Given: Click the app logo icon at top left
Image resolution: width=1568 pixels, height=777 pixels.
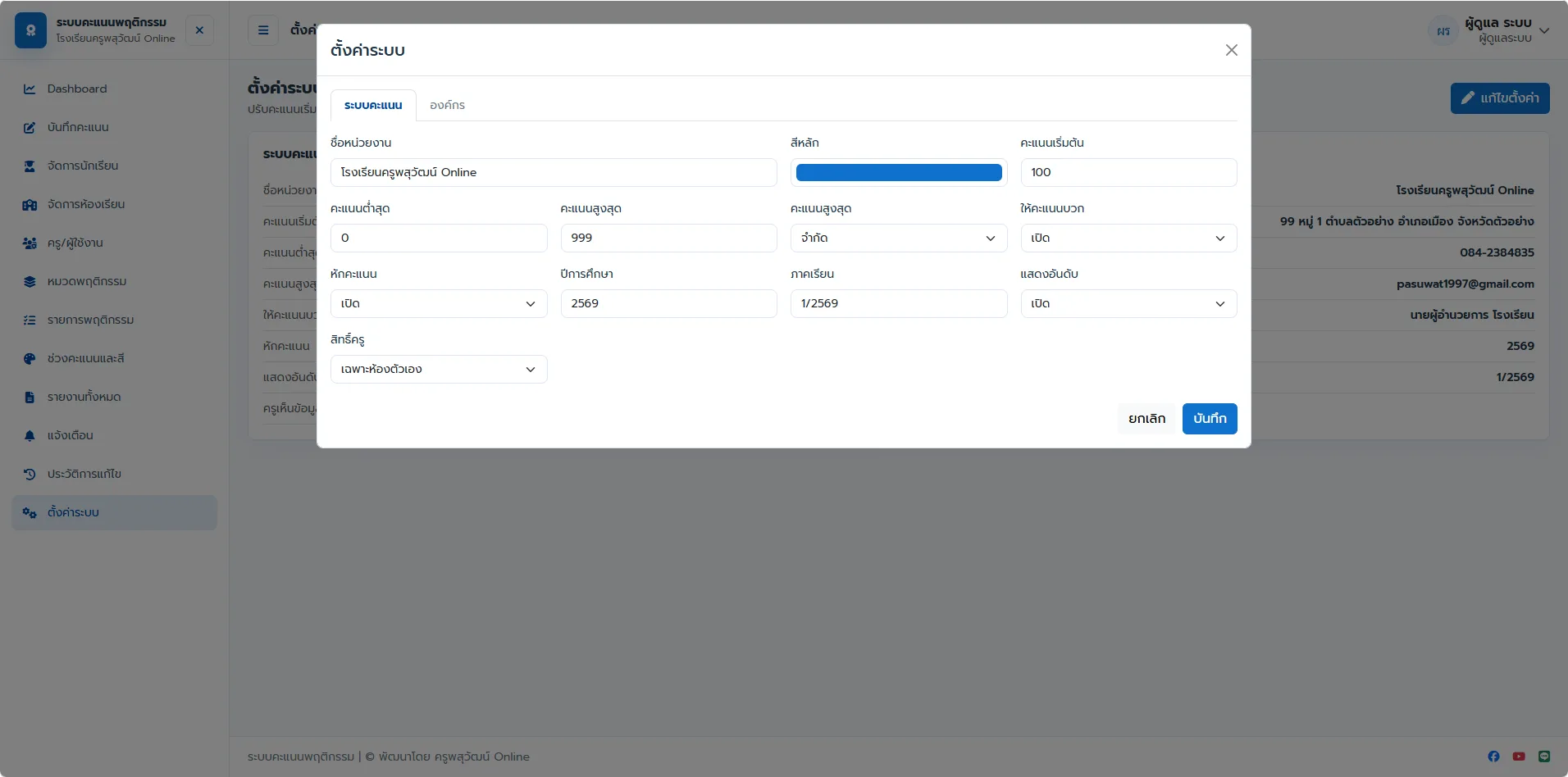Looking at the screenshot, I should [30, 30].
